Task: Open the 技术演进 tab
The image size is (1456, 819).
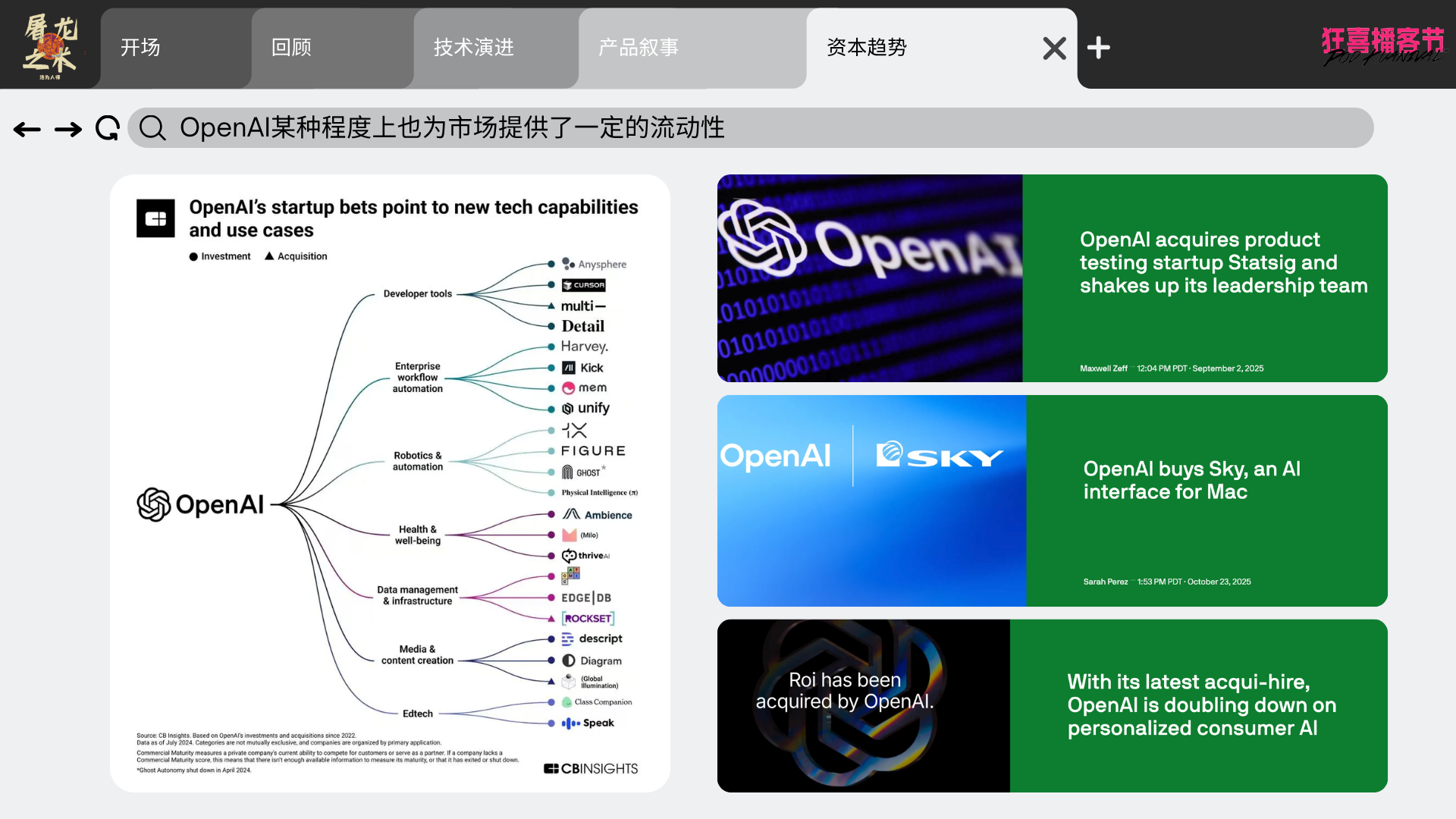Action: point(474,48)
